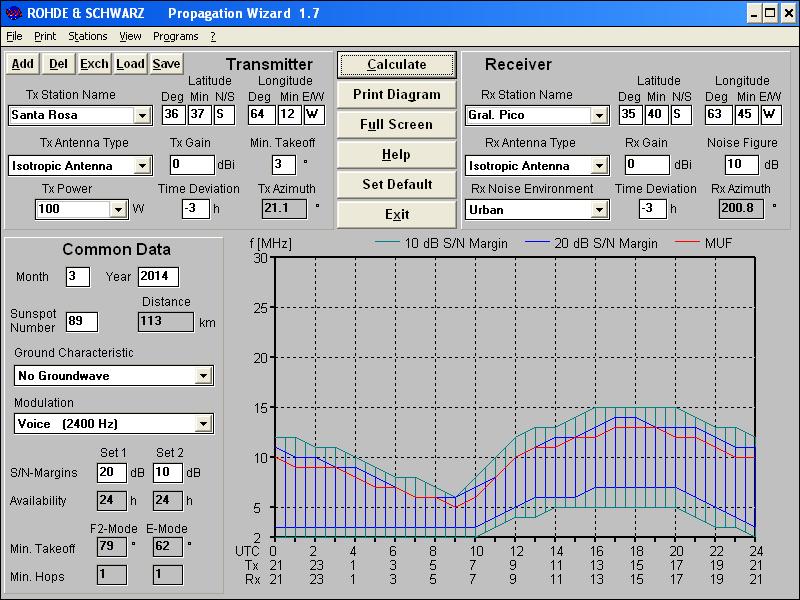Screen dimensions: 800x600
Task: Maximize the Propagation Wizard window
Action: click(x=770, y=13)
